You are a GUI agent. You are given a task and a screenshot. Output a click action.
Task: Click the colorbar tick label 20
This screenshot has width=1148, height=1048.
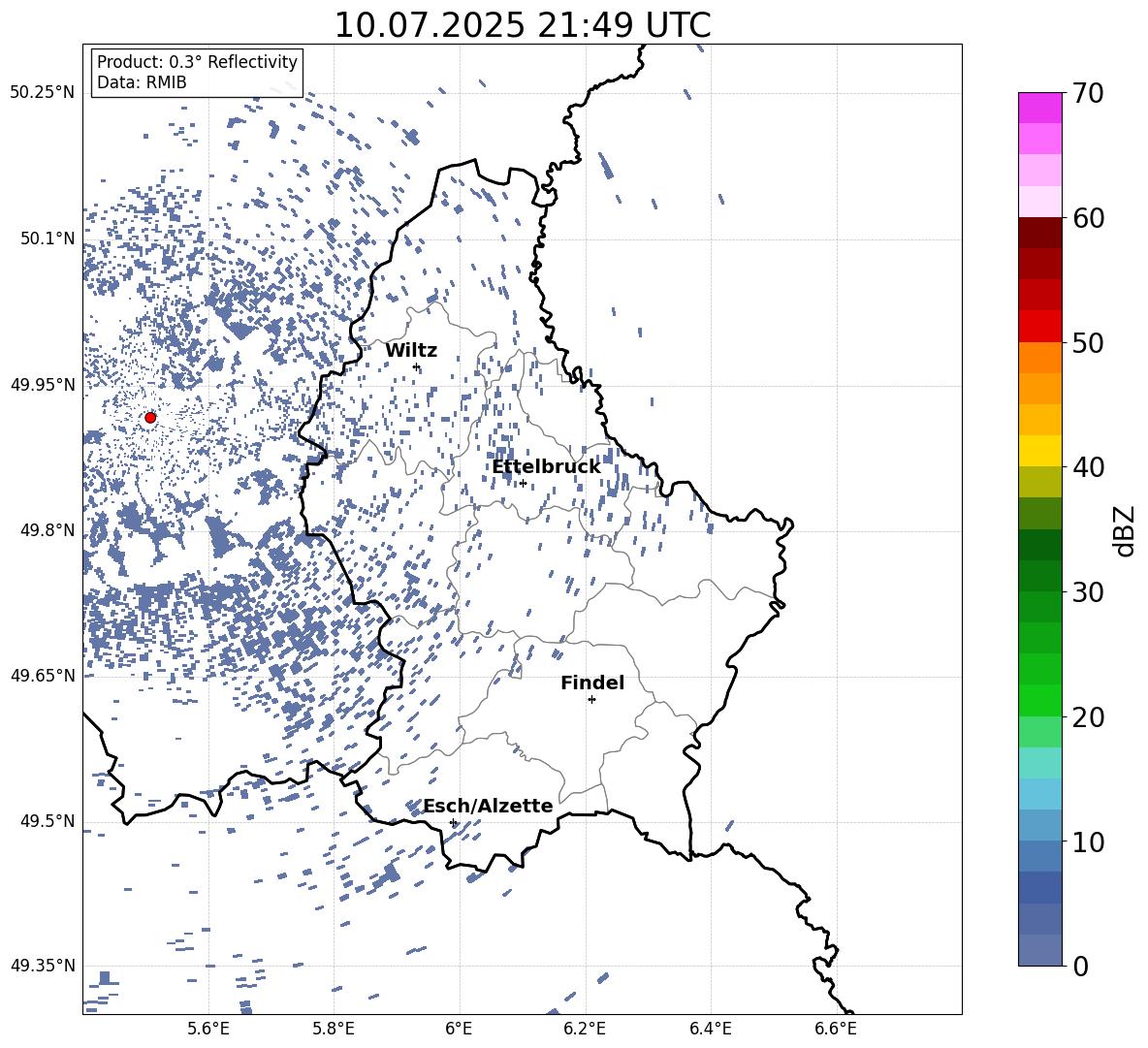click(1089, 716)
